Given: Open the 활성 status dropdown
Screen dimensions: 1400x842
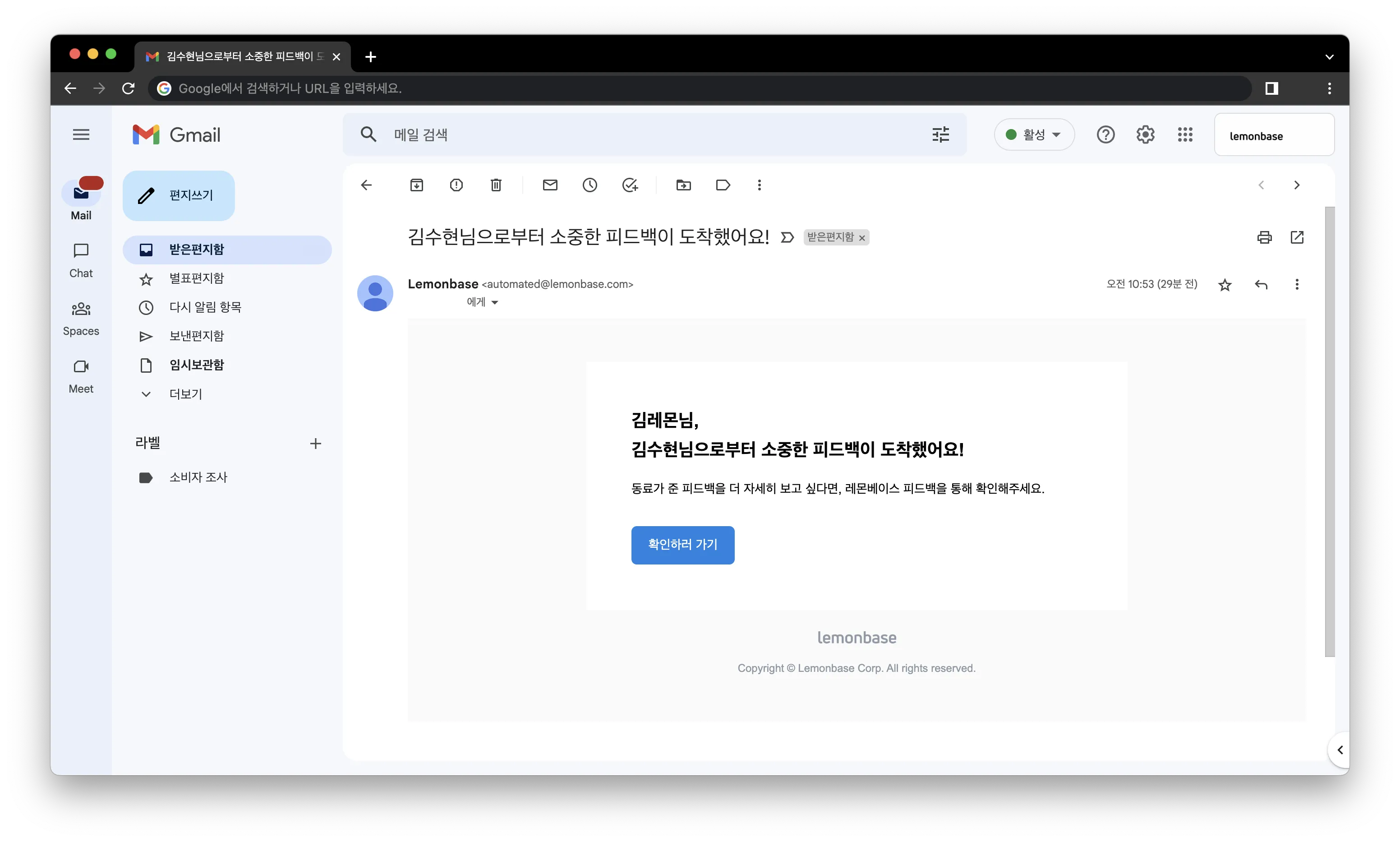Looking at the screenshot, I should coord(1034,134).
